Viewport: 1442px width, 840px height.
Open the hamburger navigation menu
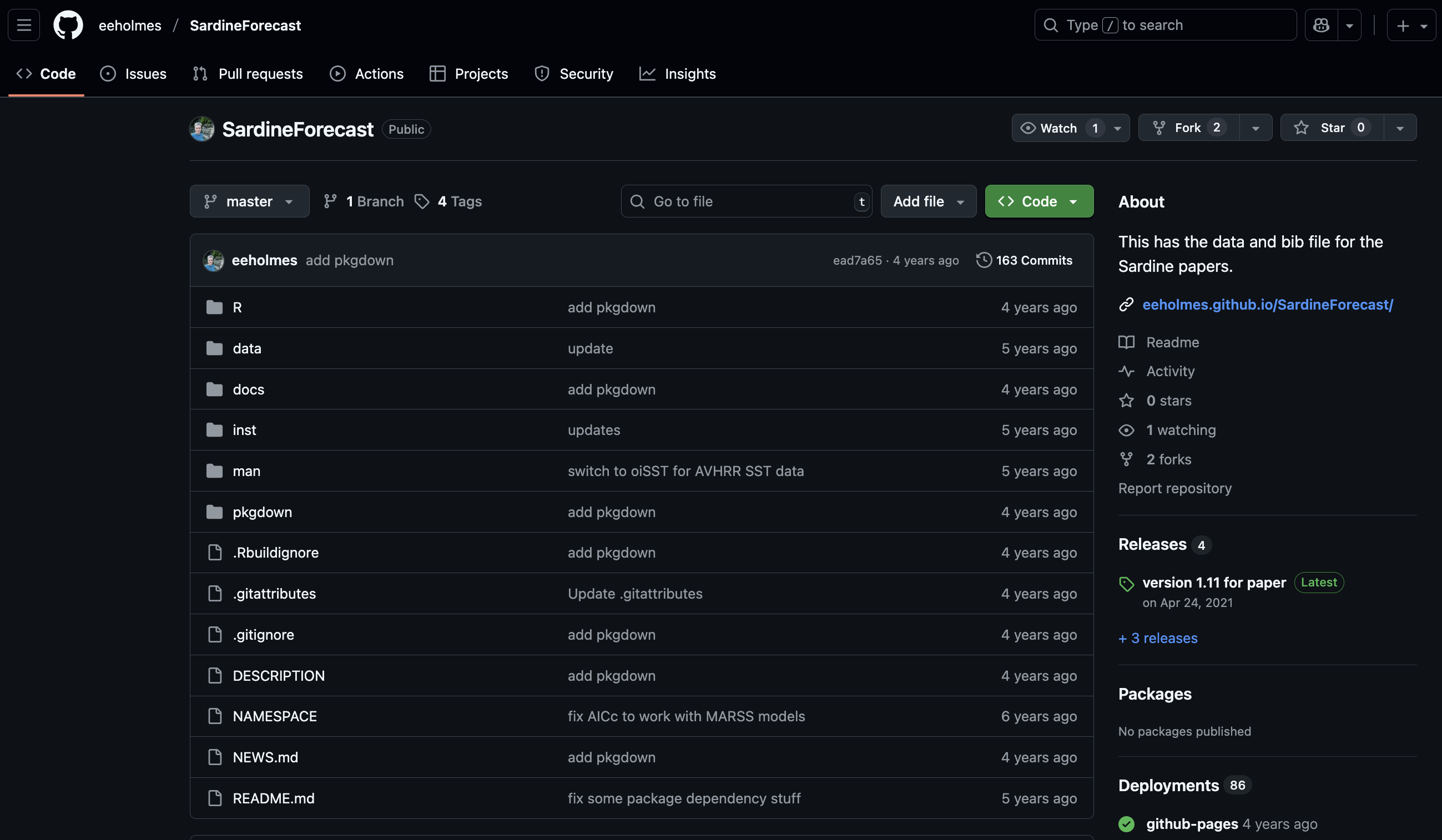(24, 25)
